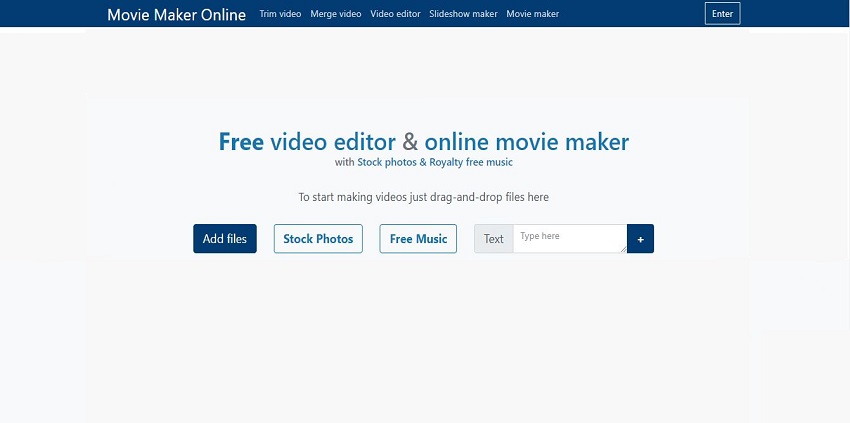Click the plus icon to add text

tap(640, 239)
